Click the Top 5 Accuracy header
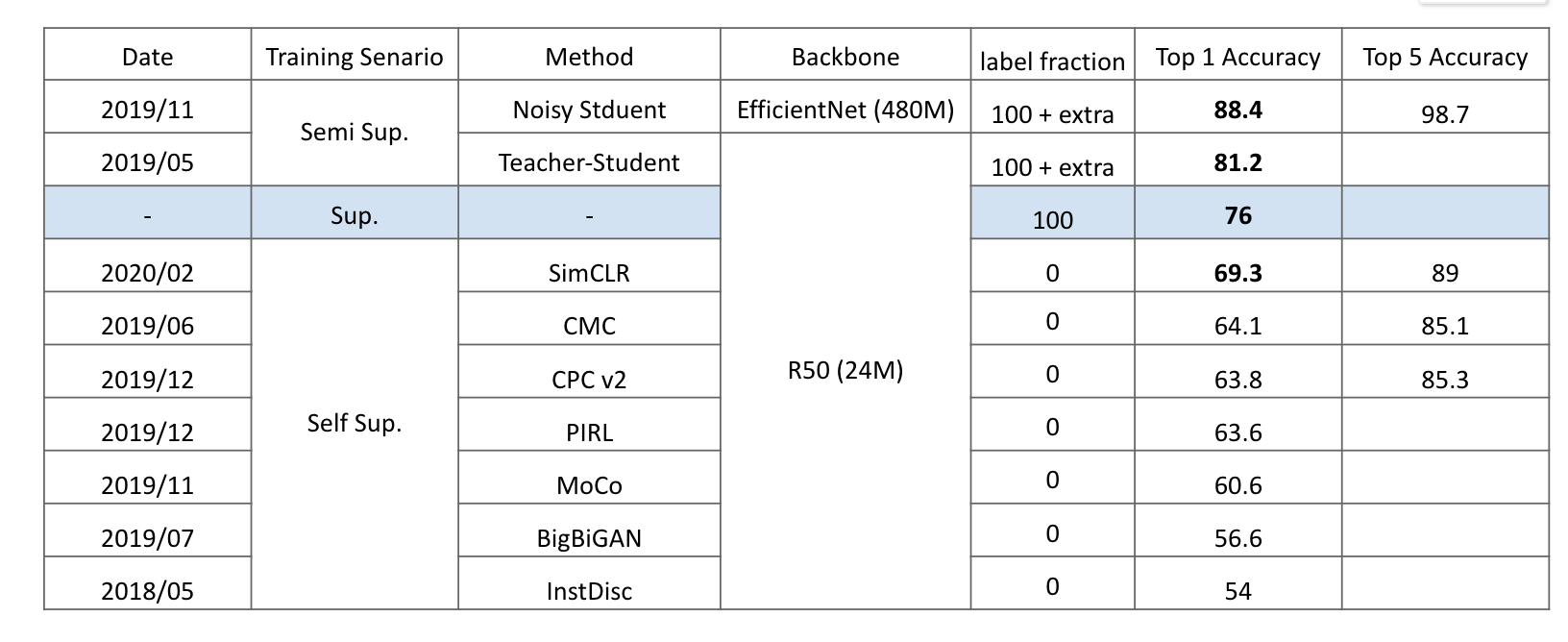The width and height of the screenshot is (1568, 642). tap(1445, 57)
